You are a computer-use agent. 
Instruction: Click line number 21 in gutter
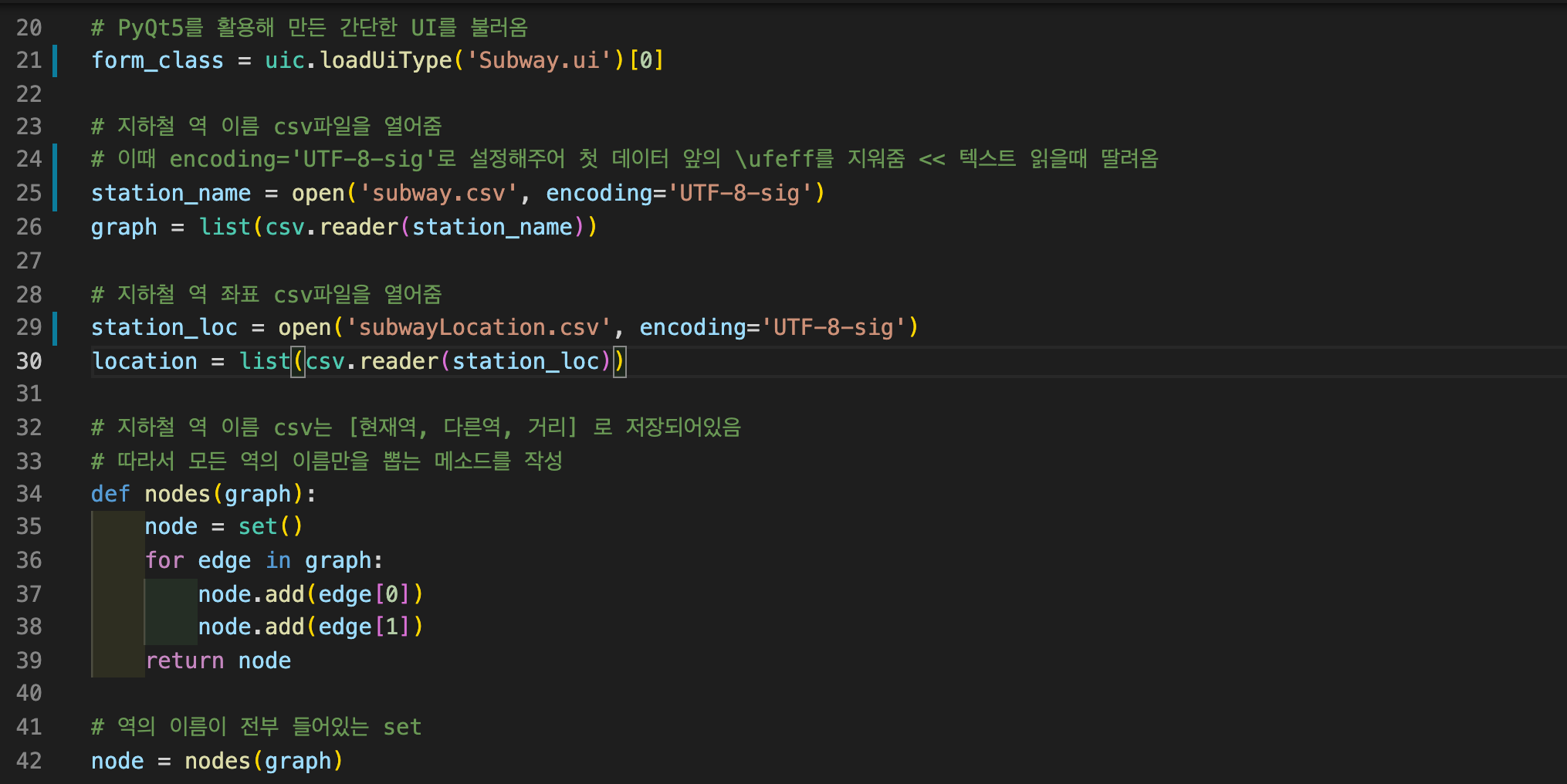(29, 60)
